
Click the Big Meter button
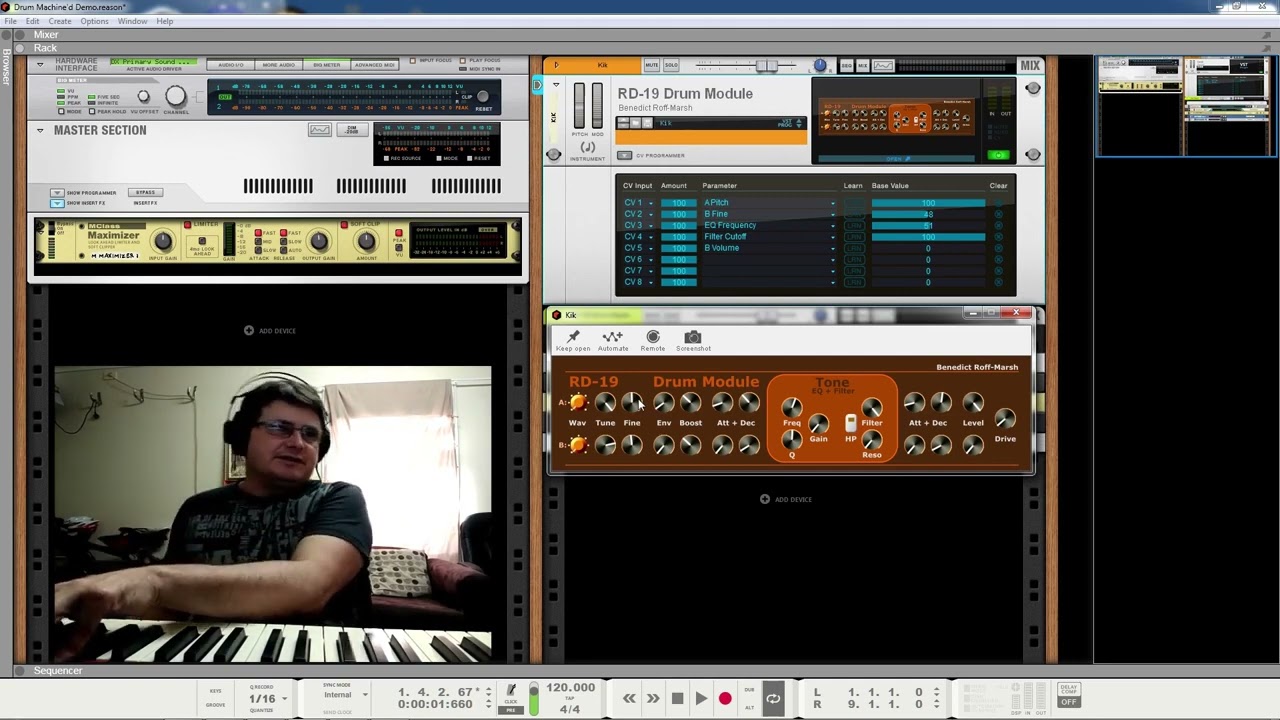(326, 65)
